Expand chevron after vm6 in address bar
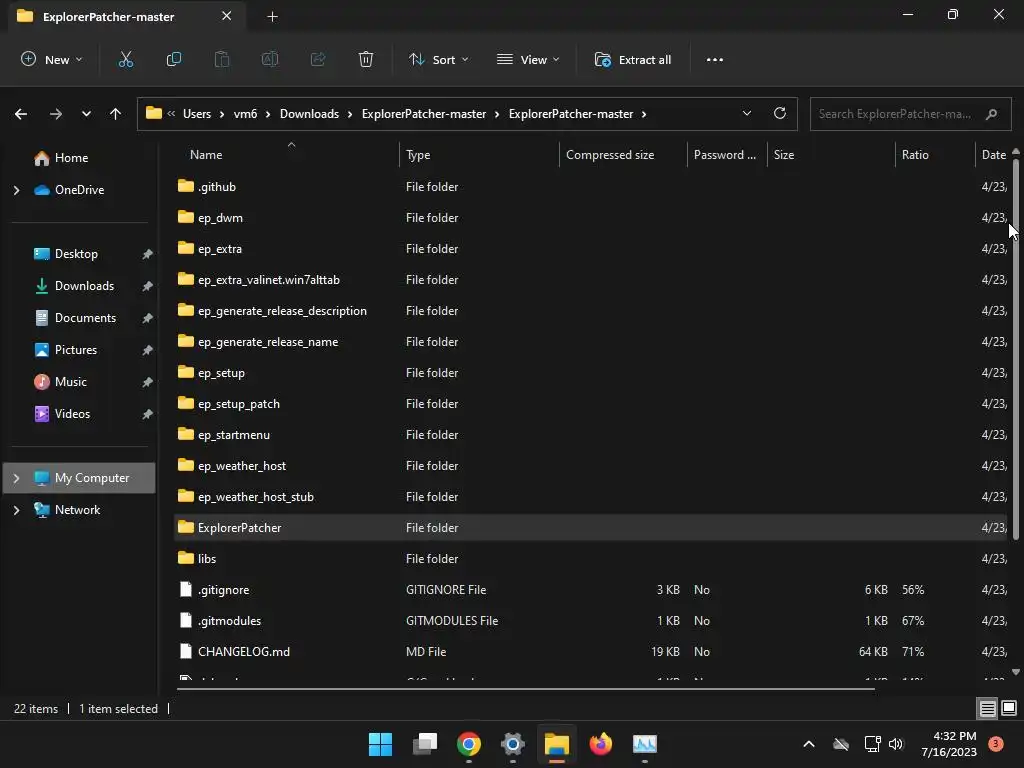The height and width of the screenshot is (768, 1024). (268, 114)
